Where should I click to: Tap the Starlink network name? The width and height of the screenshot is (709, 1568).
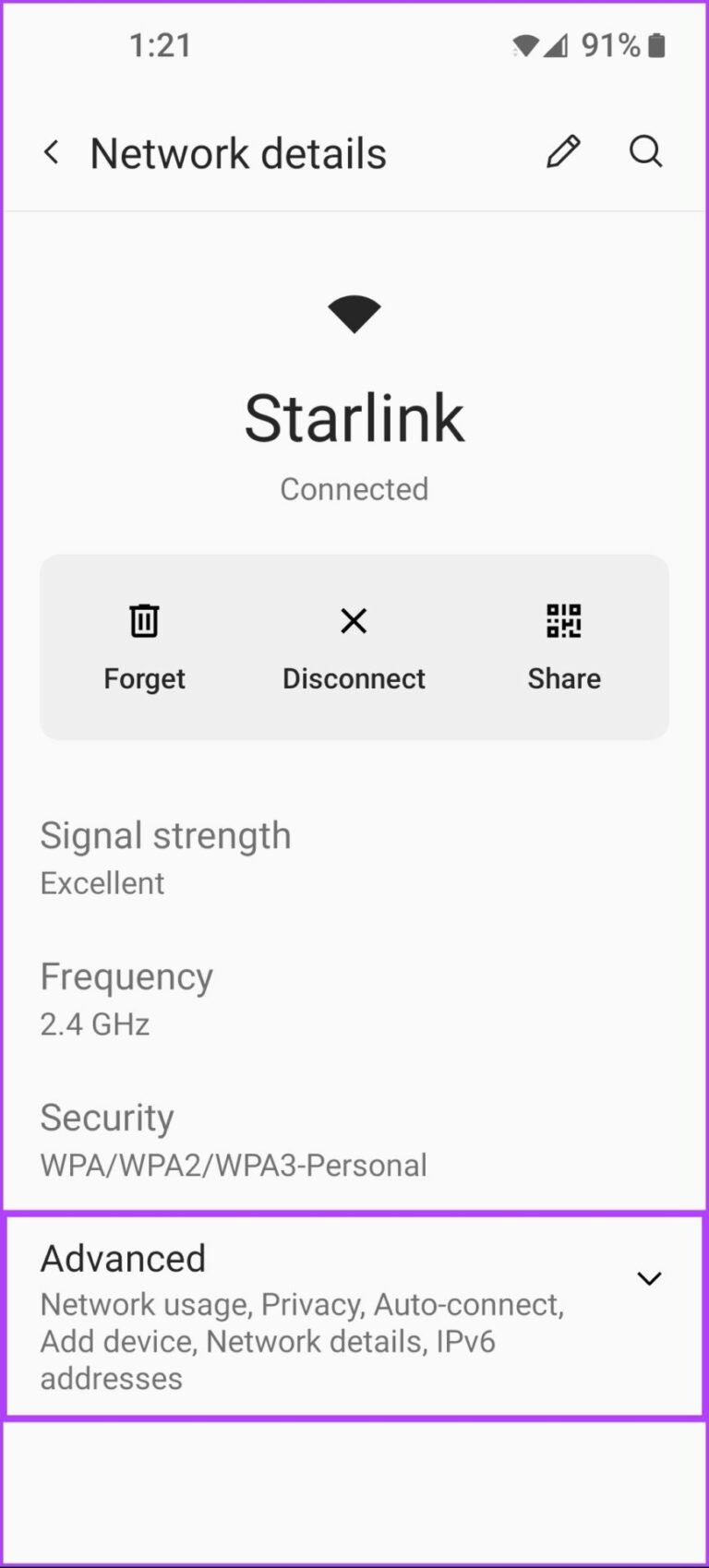[x=354, y=419]
